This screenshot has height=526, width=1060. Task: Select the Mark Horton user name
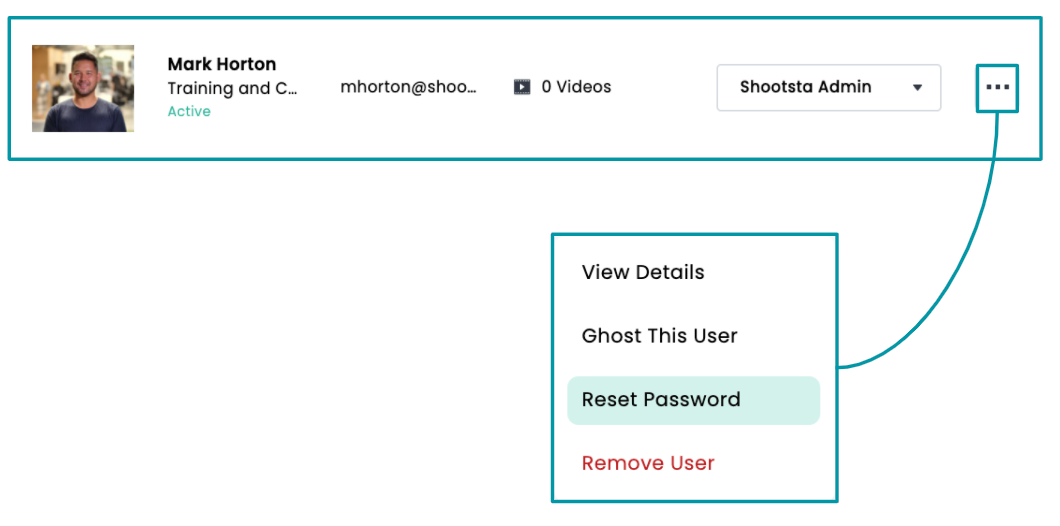(x=222, y=64)
